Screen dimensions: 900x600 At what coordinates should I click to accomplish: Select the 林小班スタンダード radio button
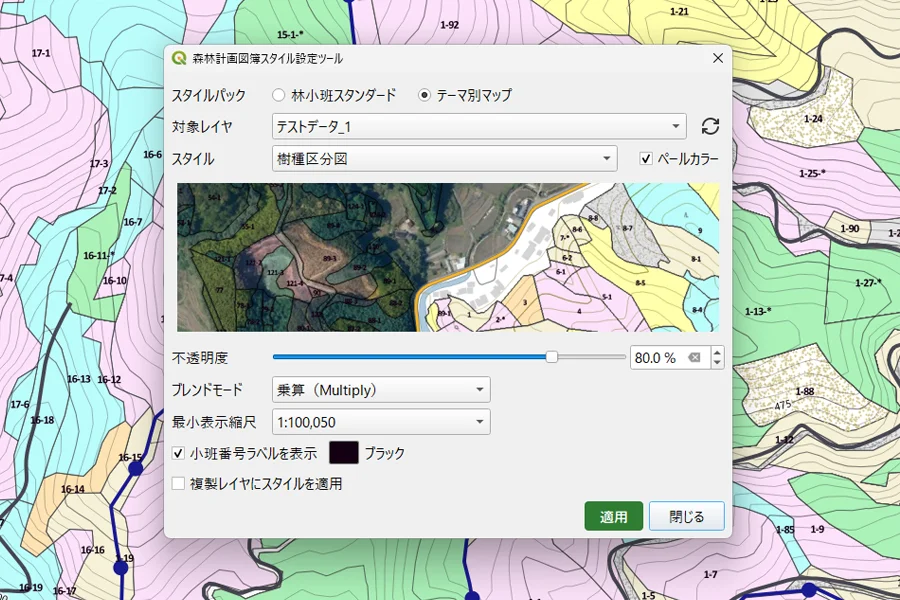tap(278, 95)
